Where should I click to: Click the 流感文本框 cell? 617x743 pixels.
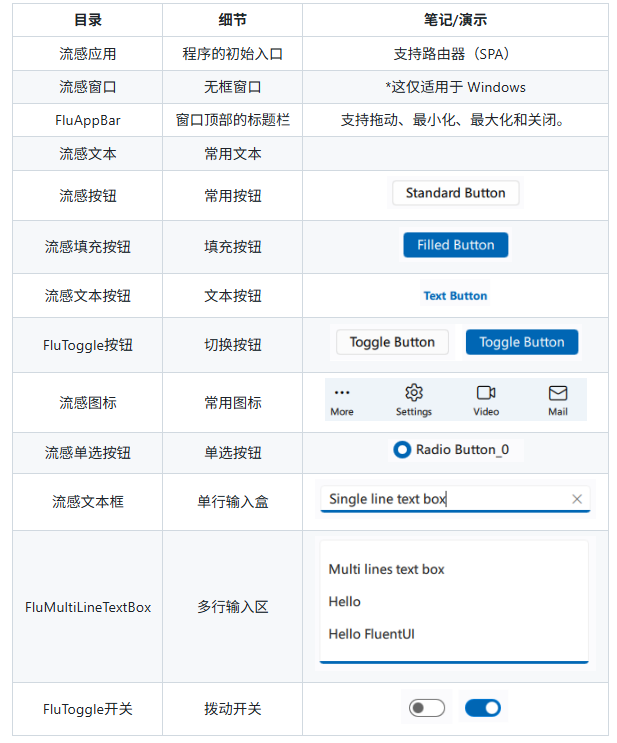(88, 501)
